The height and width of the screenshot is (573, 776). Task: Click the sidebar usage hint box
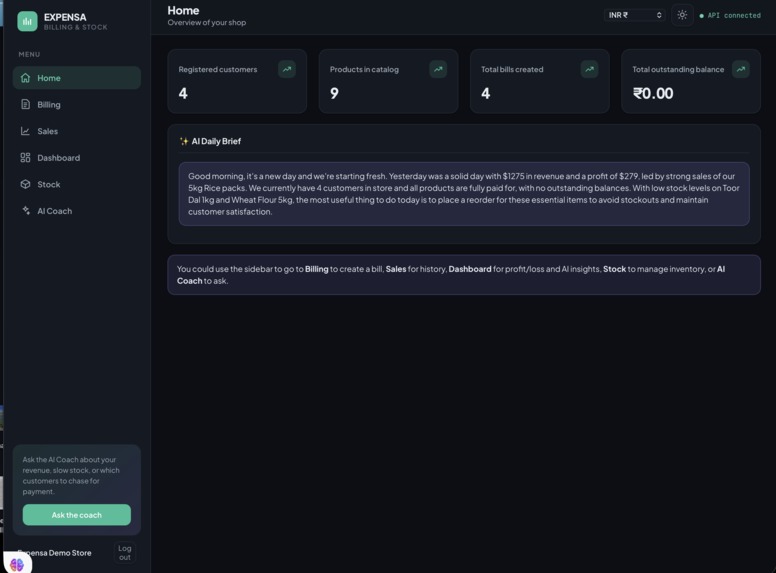pyautogui.click(x=464, y=275)
